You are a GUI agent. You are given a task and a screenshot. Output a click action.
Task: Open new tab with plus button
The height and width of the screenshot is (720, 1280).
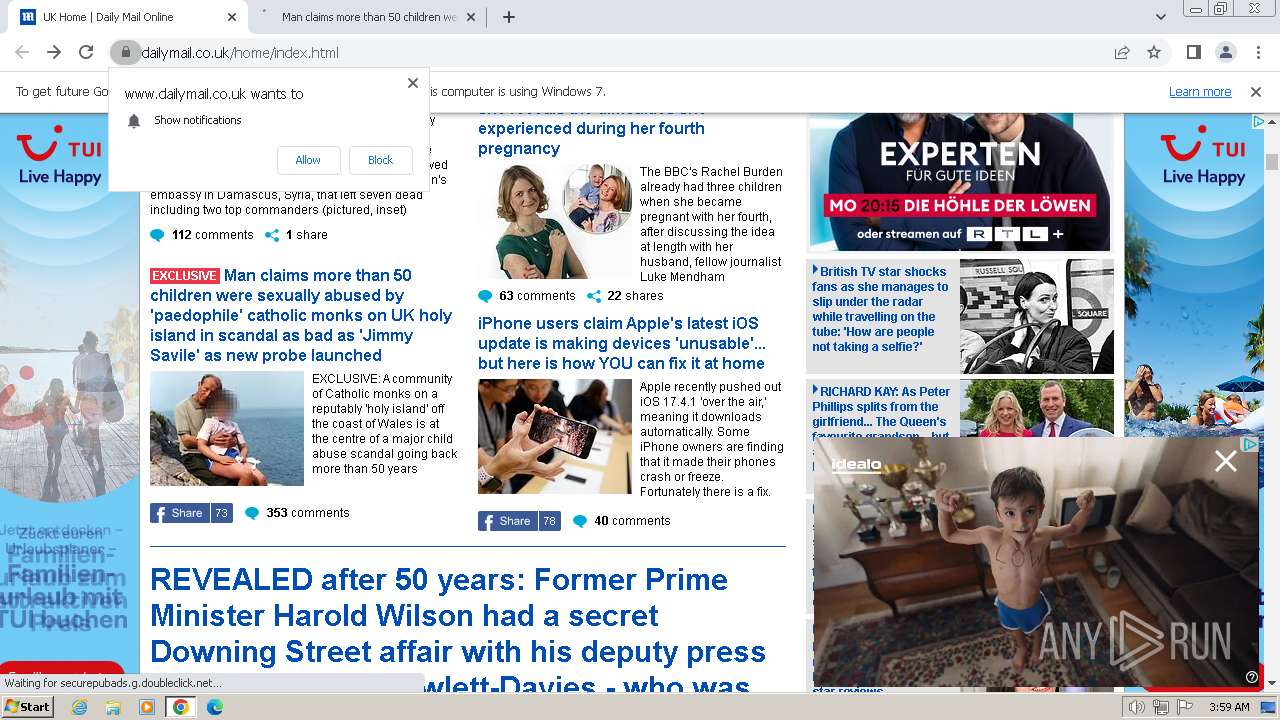(x=508, y=17)
